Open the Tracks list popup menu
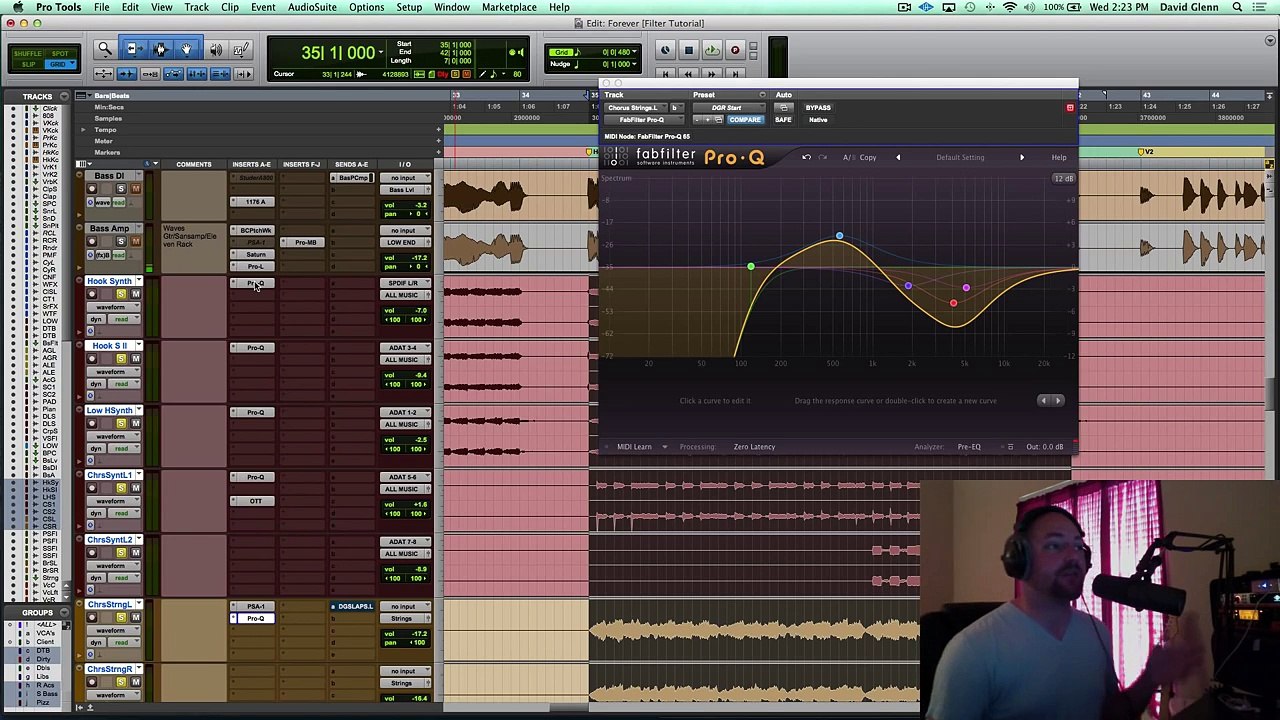The width and height of the screenshot is (1280, 720). coord(64,96)
